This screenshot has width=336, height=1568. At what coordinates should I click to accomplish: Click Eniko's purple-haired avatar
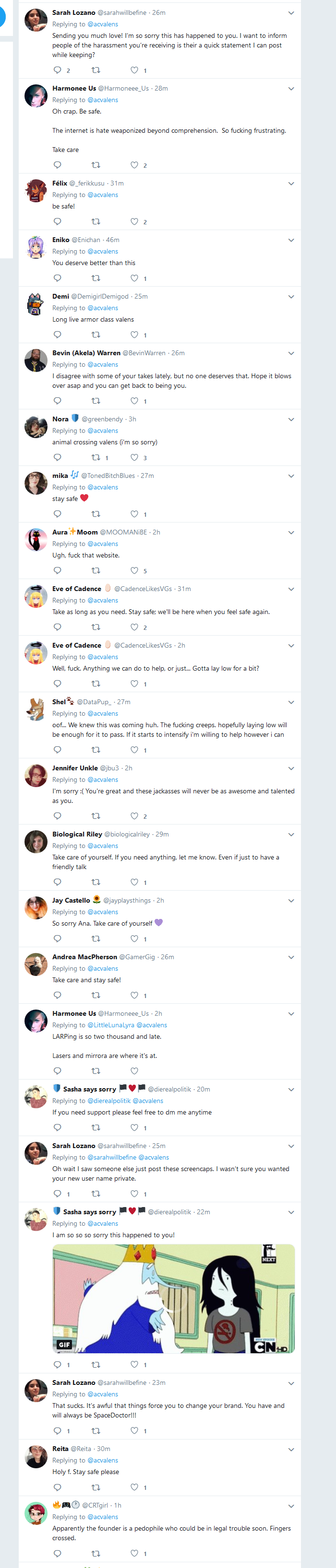point(36,247)
